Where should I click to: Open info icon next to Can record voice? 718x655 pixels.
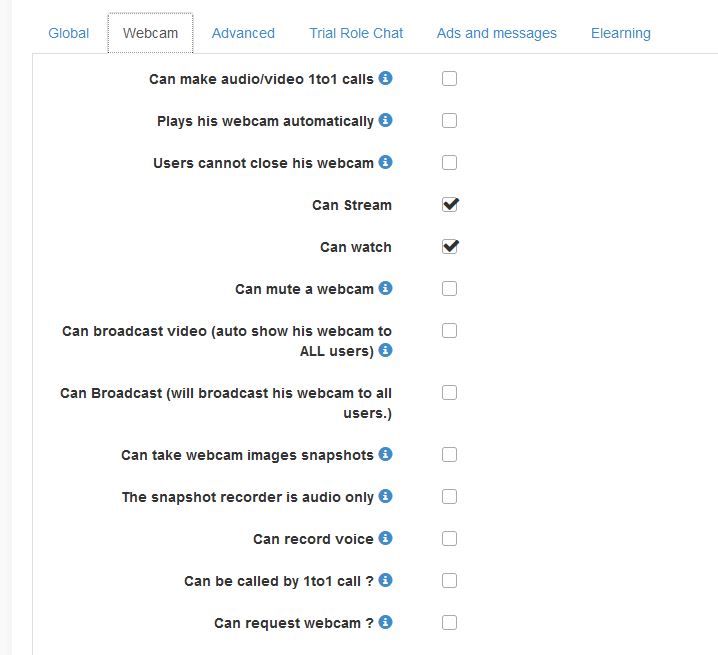[386, 538]
